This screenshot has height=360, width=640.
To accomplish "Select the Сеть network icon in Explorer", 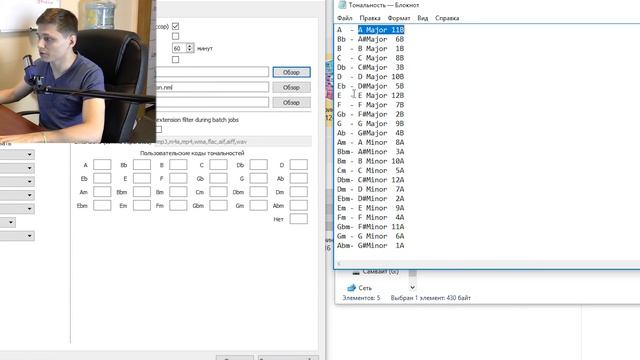I will pos(351,288).
